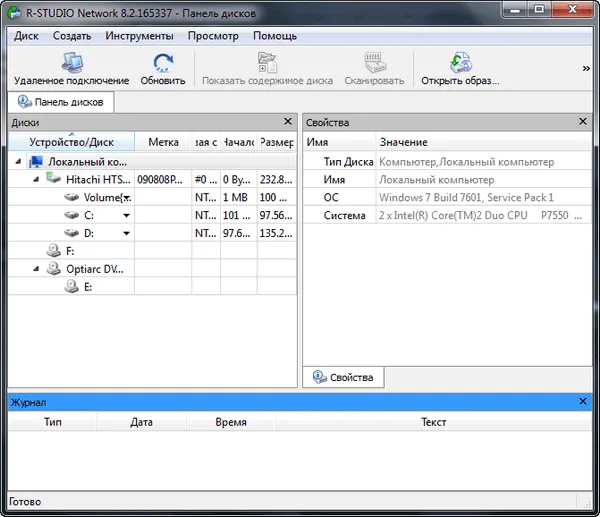The width and height of the screenshot is (600, 517).
Task: Click the icon on Панель дисков tab
Action: [25, 101]
